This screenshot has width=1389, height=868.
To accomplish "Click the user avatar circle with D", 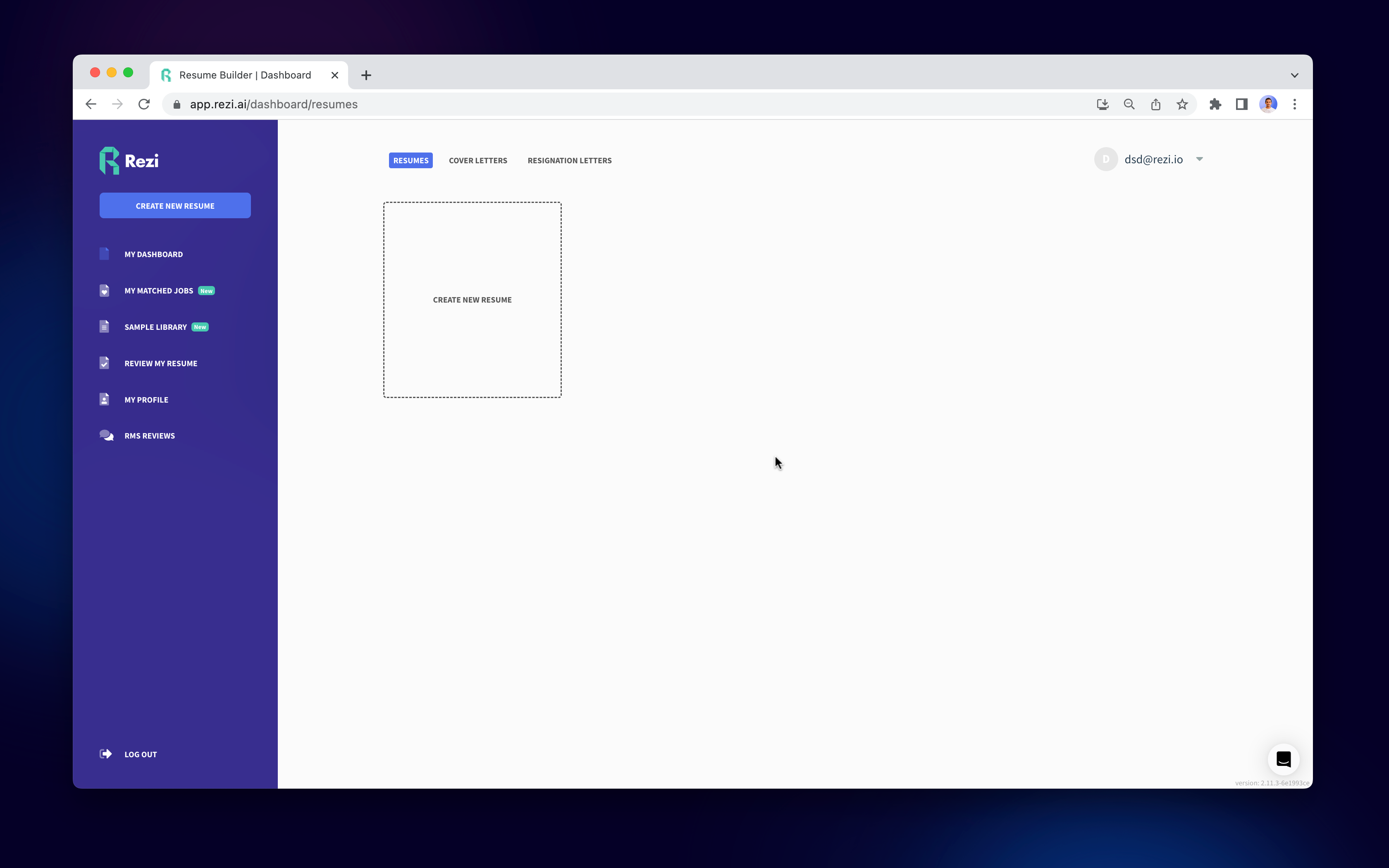I will coord(1106,160).
